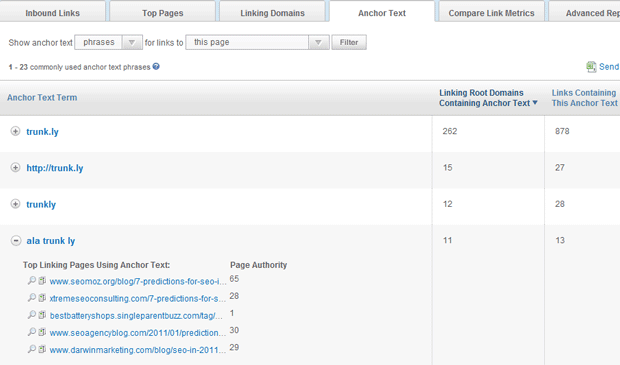Click the page icon beside bestbatteryshops link

(42, 315)
